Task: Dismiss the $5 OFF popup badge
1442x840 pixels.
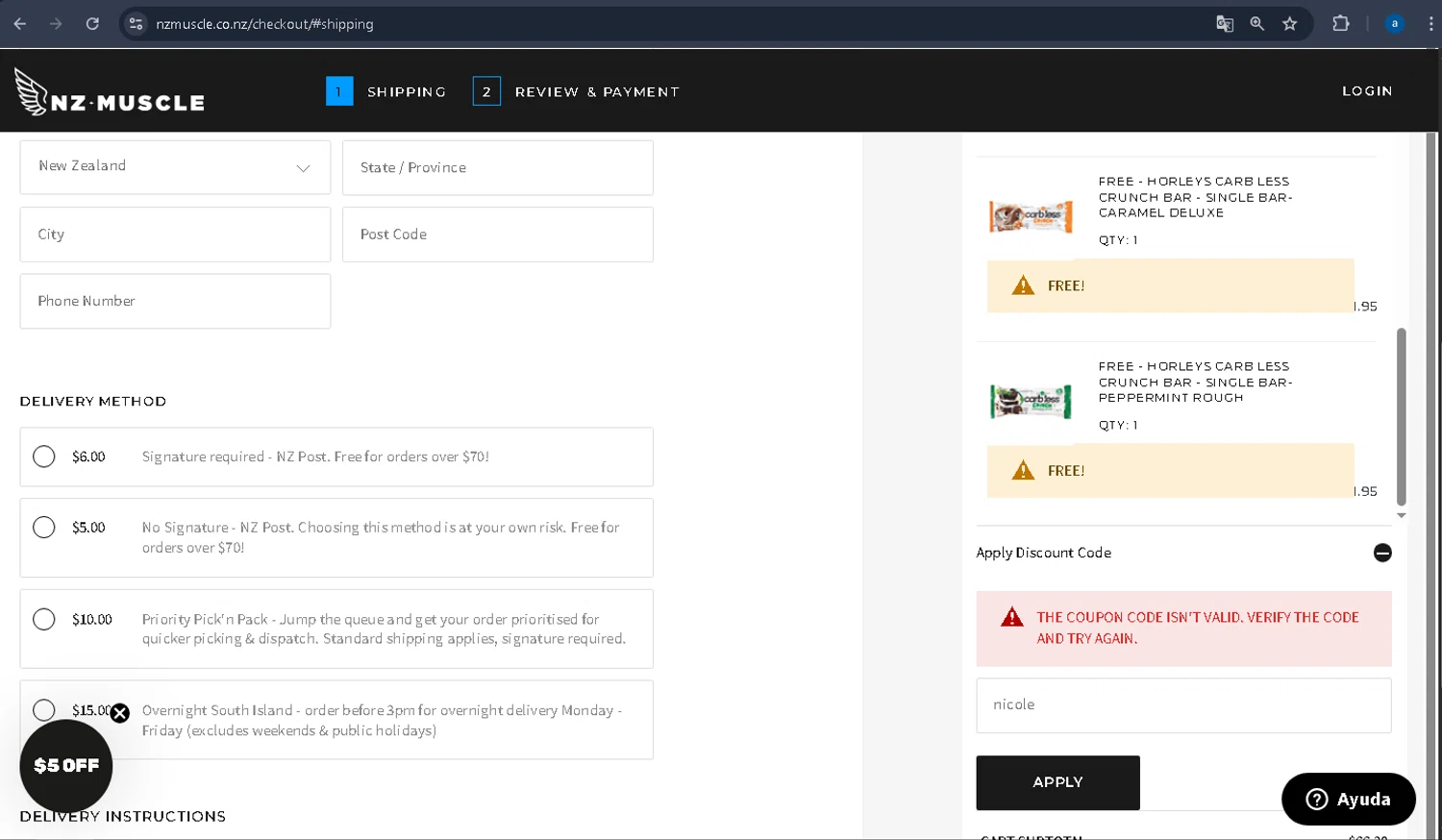Action: (119, 713)
